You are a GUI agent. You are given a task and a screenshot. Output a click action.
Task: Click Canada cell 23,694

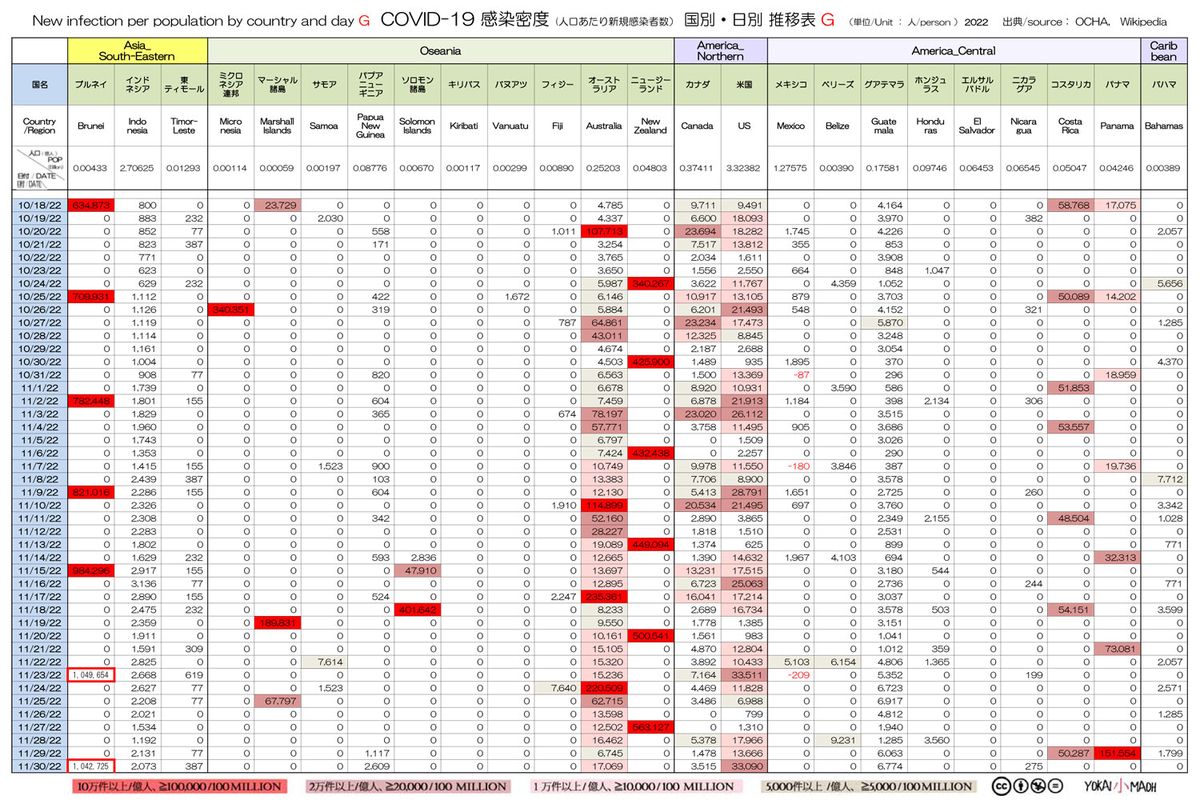pyautogui.click(x=697, y=233)
